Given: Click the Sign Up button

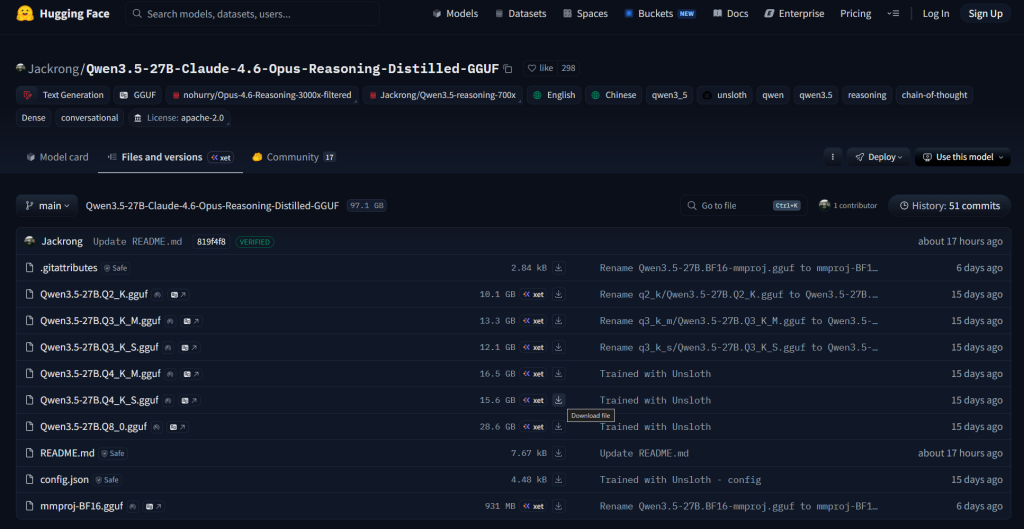Looking at the screenshot, I should [x=985, y=14].
